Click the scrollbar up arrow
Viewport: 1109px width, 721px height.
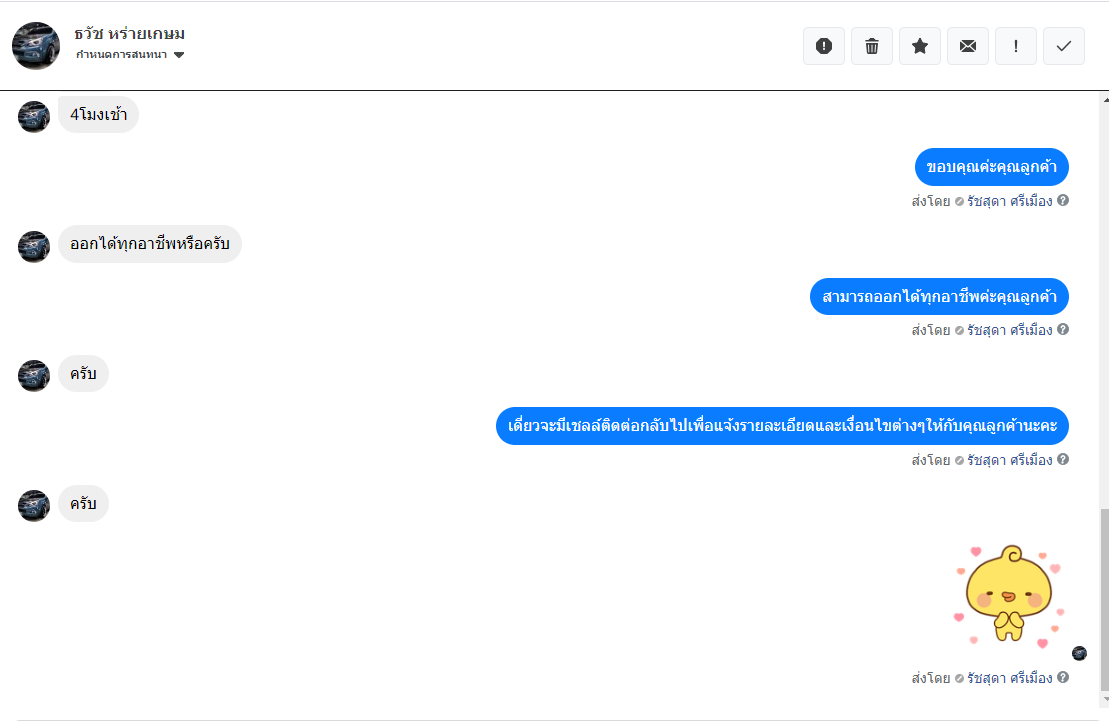1104,100
